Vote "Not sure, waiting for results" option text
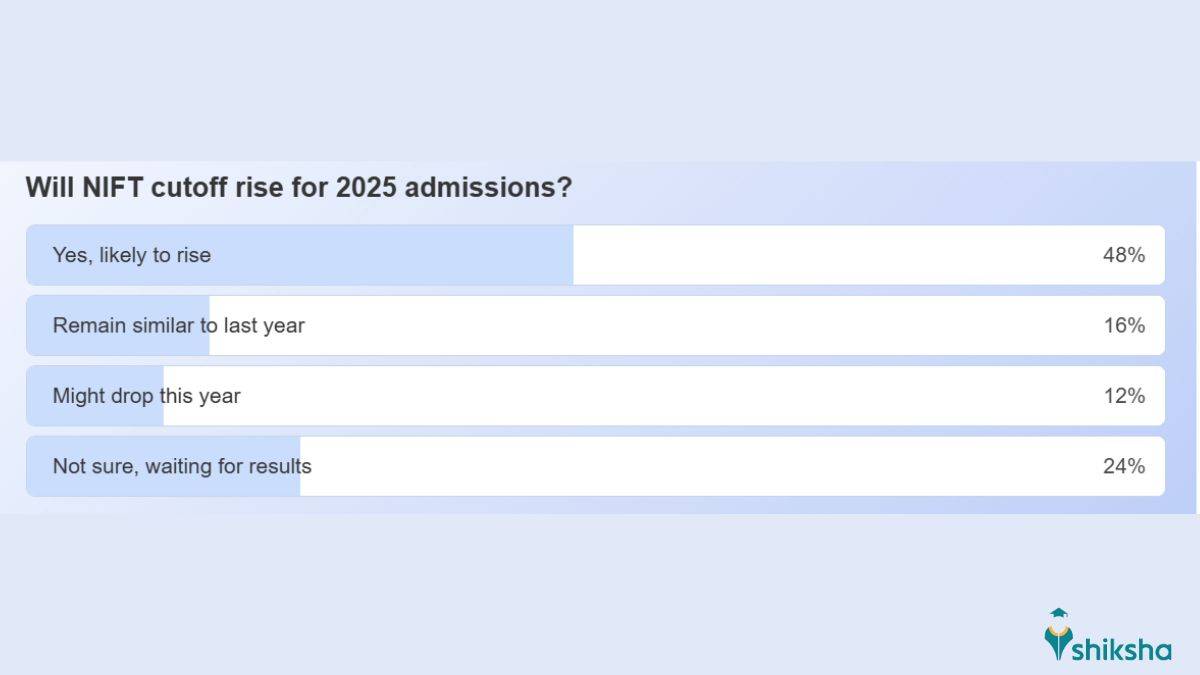This screenshot has height=675, width=1200. tap(182, 467)
